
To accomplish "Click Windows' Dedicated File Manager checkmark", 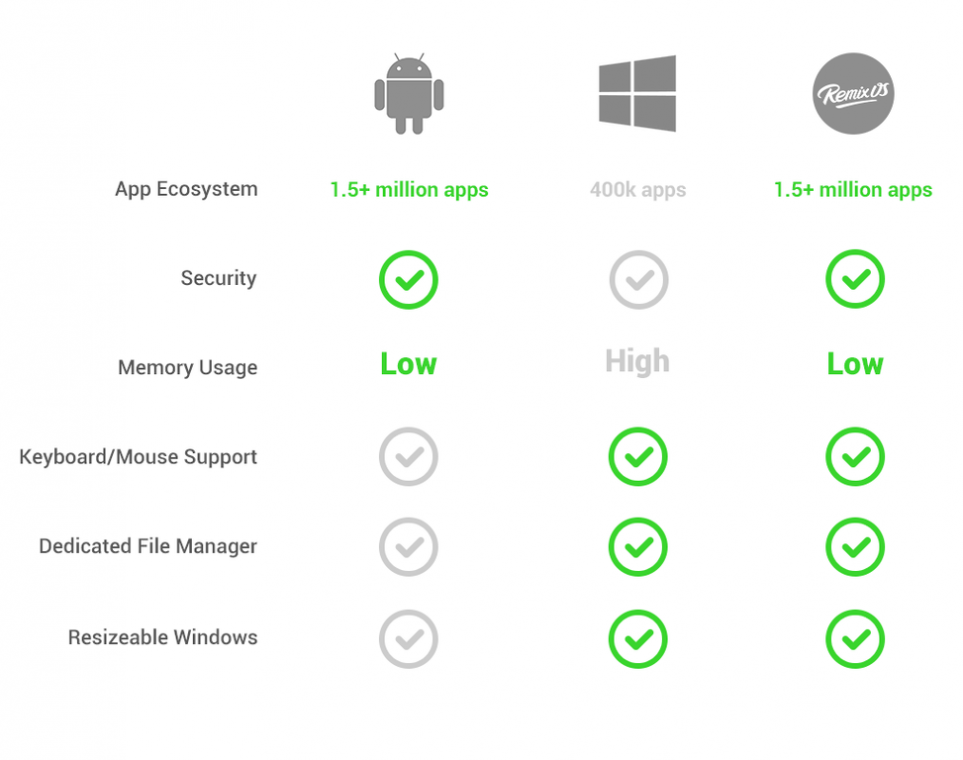I will (638, 547).
